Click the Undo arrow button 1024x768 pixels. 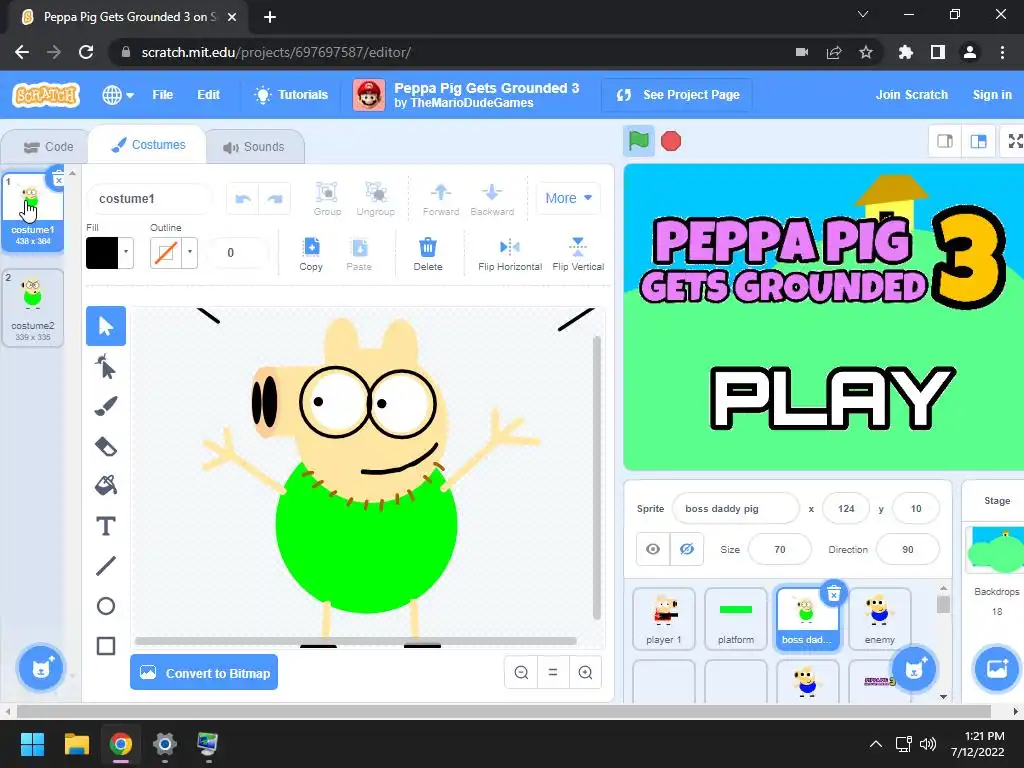click(243, 199)
